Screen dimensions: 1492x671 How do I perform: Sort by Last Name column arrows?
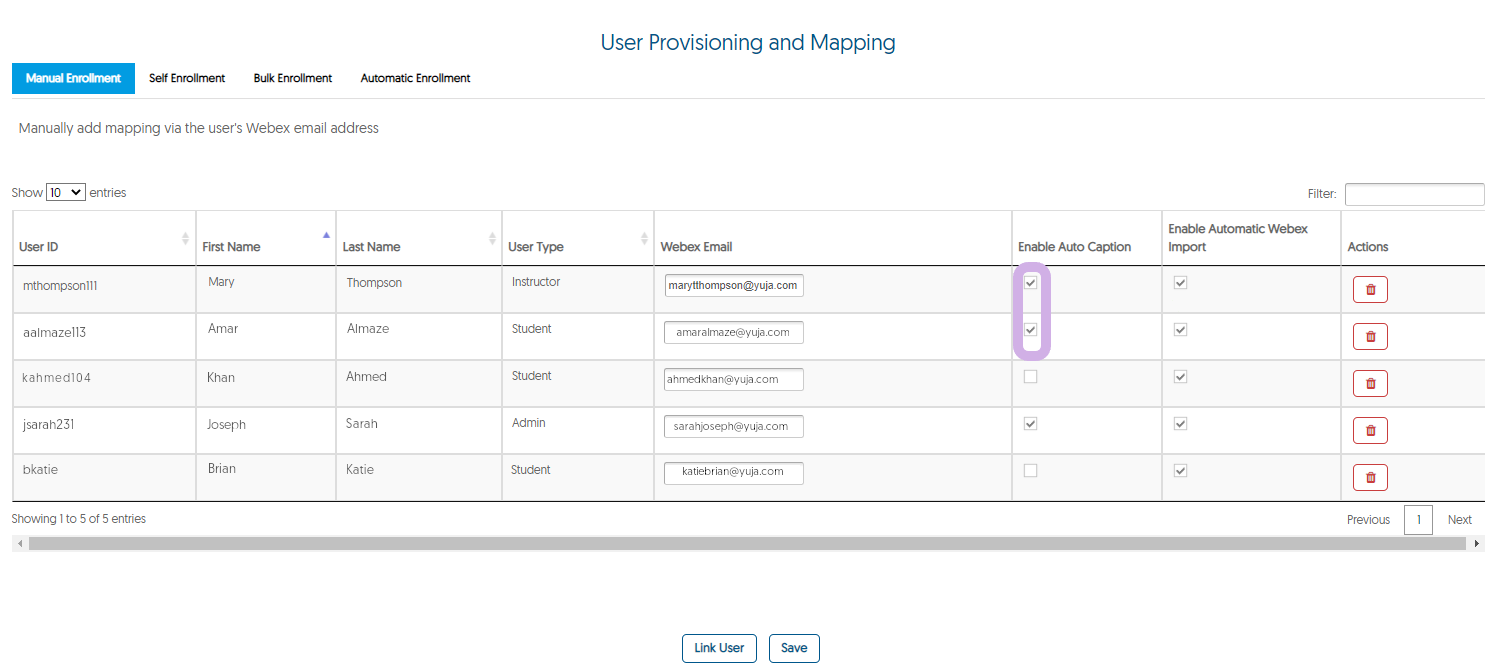492,239
